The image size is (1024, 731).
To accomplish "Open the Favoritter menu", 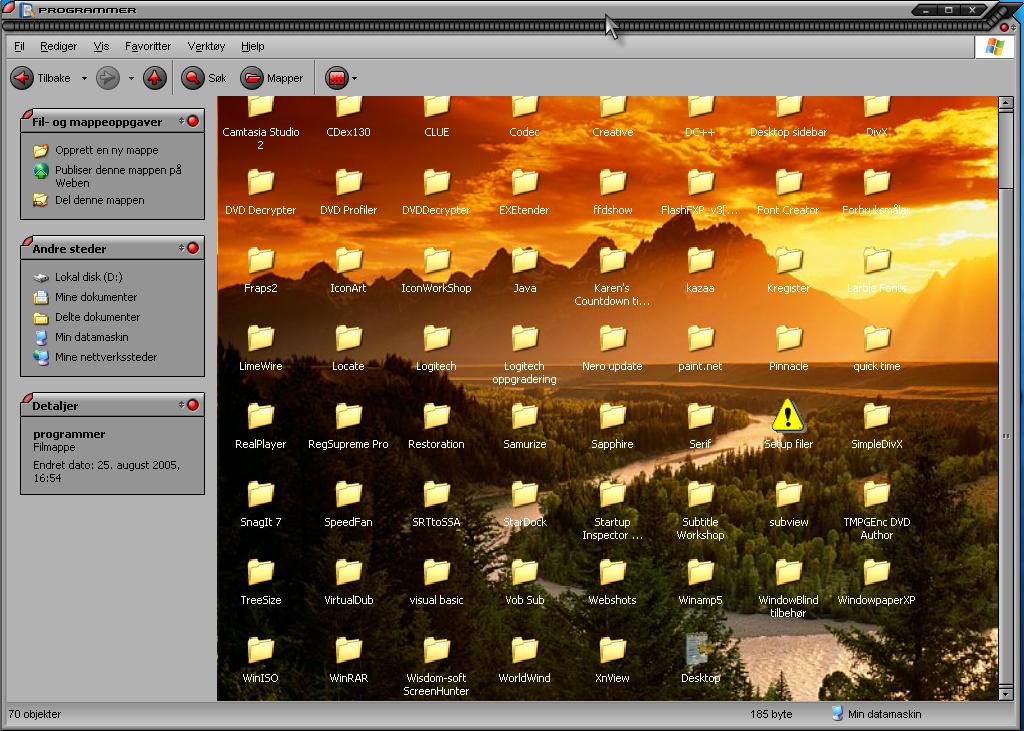I will (148, 46).
